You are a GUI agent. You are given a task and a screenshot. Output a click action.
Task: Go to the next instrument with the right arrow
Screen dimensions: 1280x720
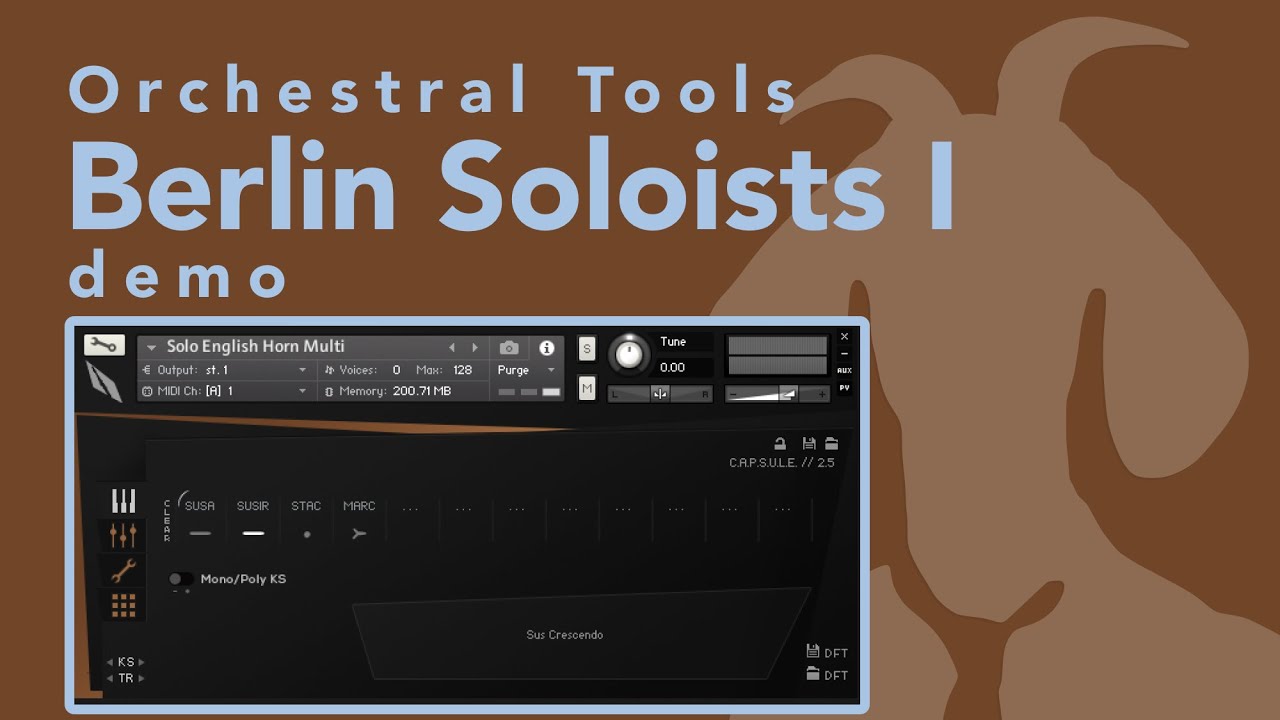tap(475, 348)
